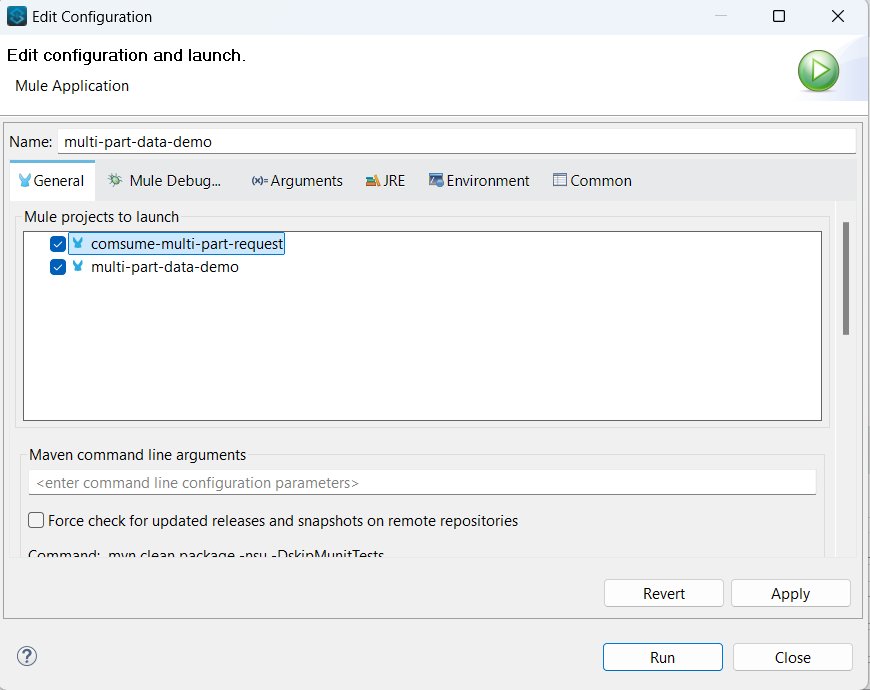Image resolution: width=870 pixels, height=690 pixels.
Task: Click the green launch arrow icon
Action: tap(818, 71)
